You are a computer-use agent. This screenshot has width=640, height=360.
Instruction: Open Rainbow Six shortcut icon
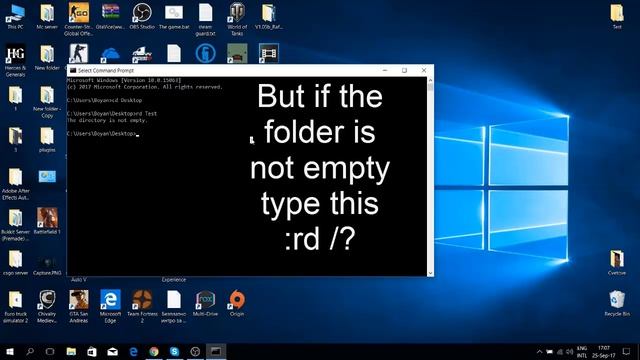(x=205, y=53)
